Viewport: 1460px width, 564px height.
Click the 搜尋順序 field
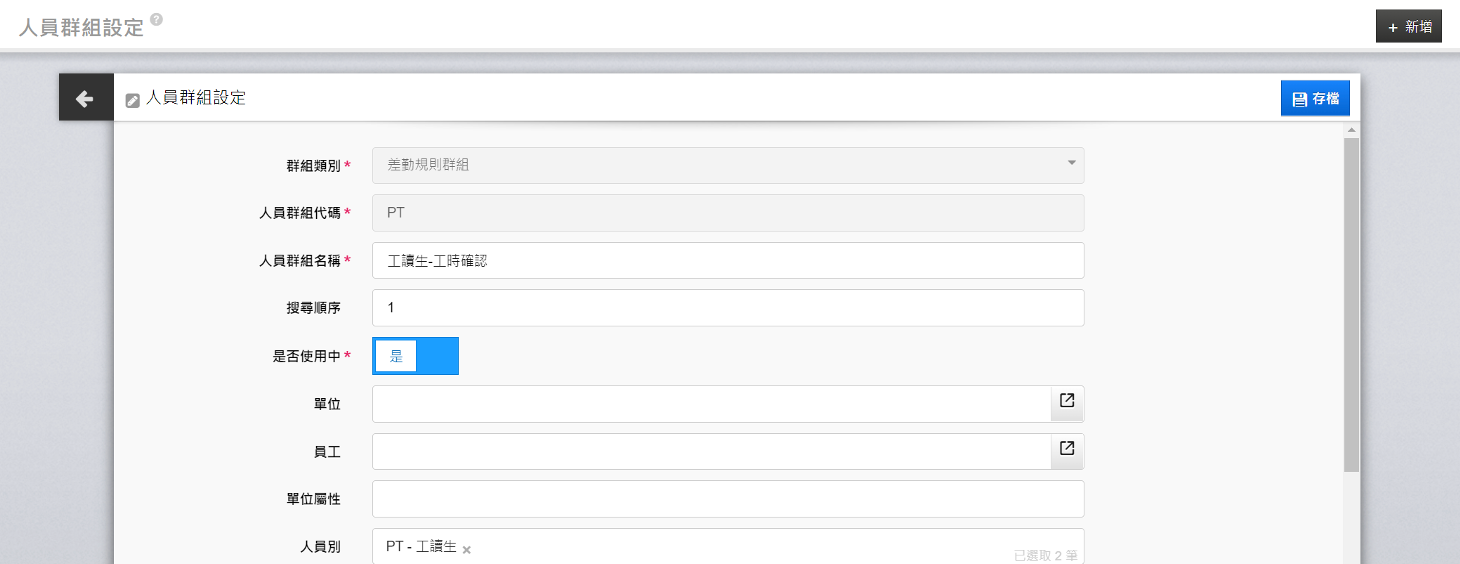click(728, 308)
